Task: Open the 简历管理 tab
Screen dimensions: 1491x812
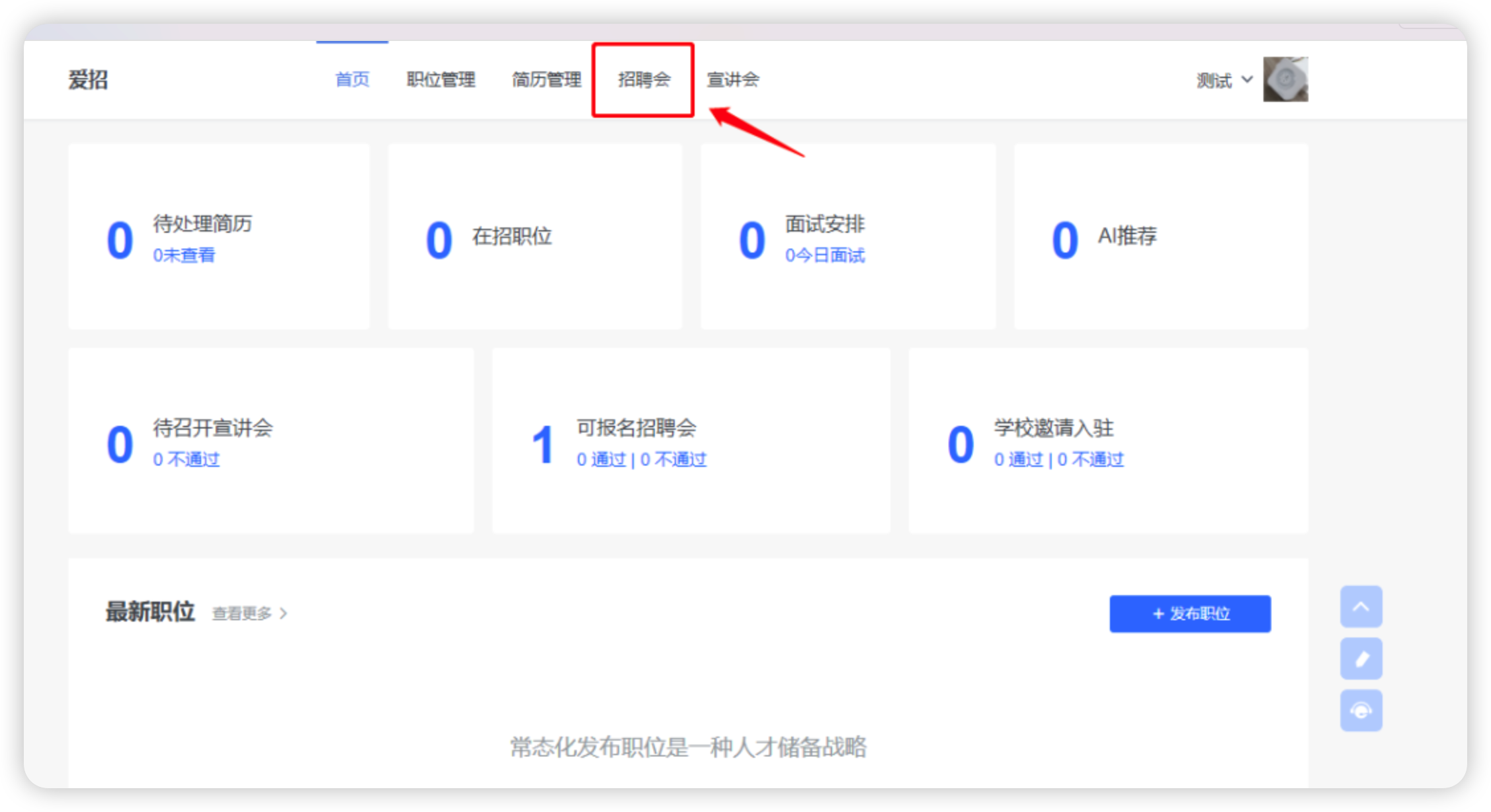Action: pos(546,80)
